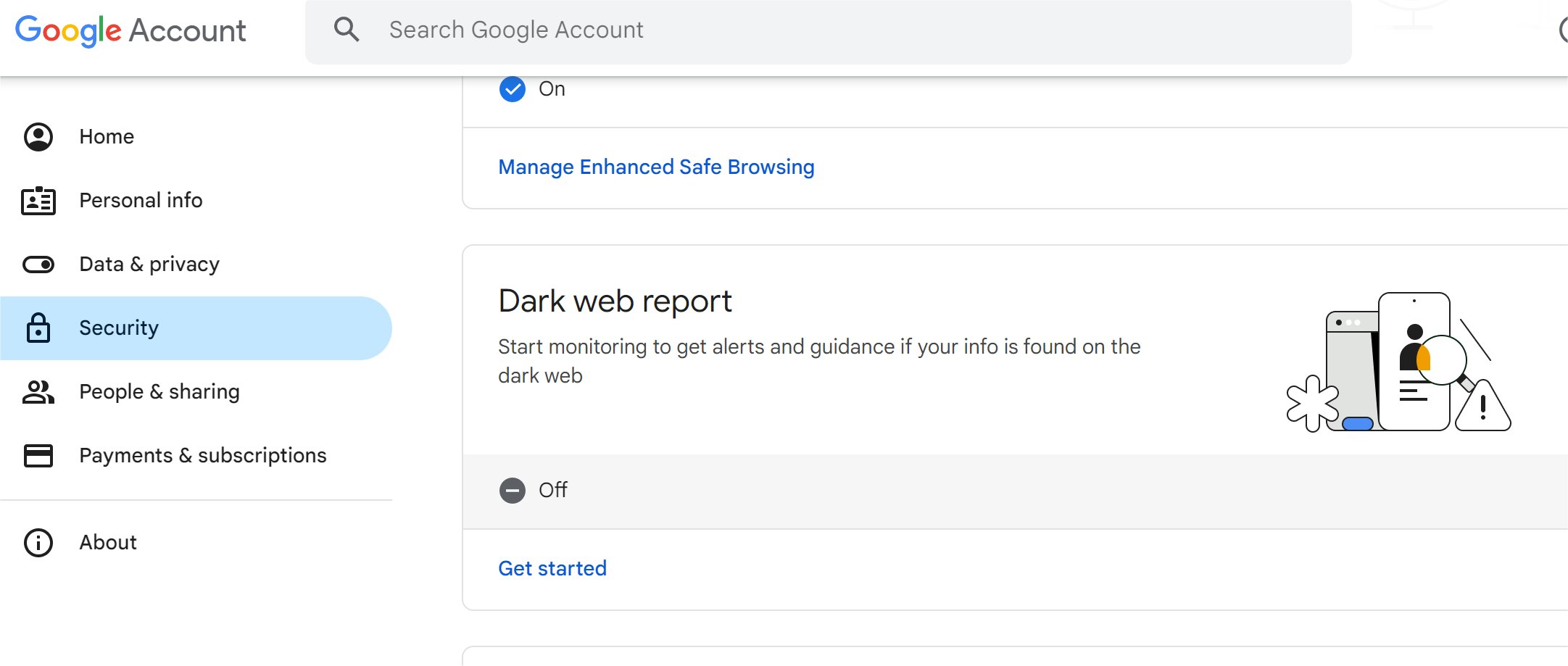Click the People & sharing icon

click(38, 392)
